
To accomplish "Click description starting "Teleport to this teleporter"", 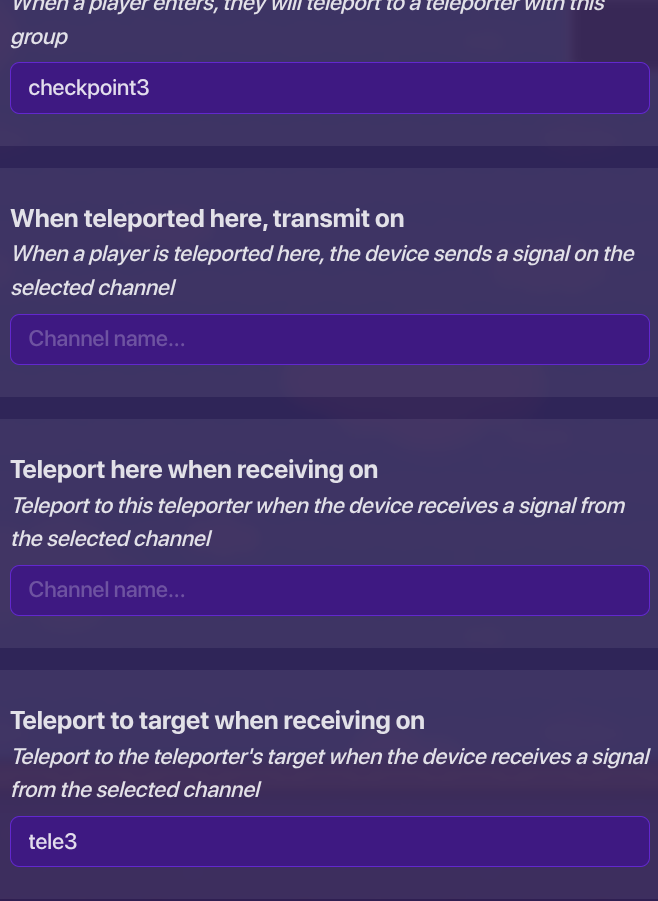I will 318,505.
